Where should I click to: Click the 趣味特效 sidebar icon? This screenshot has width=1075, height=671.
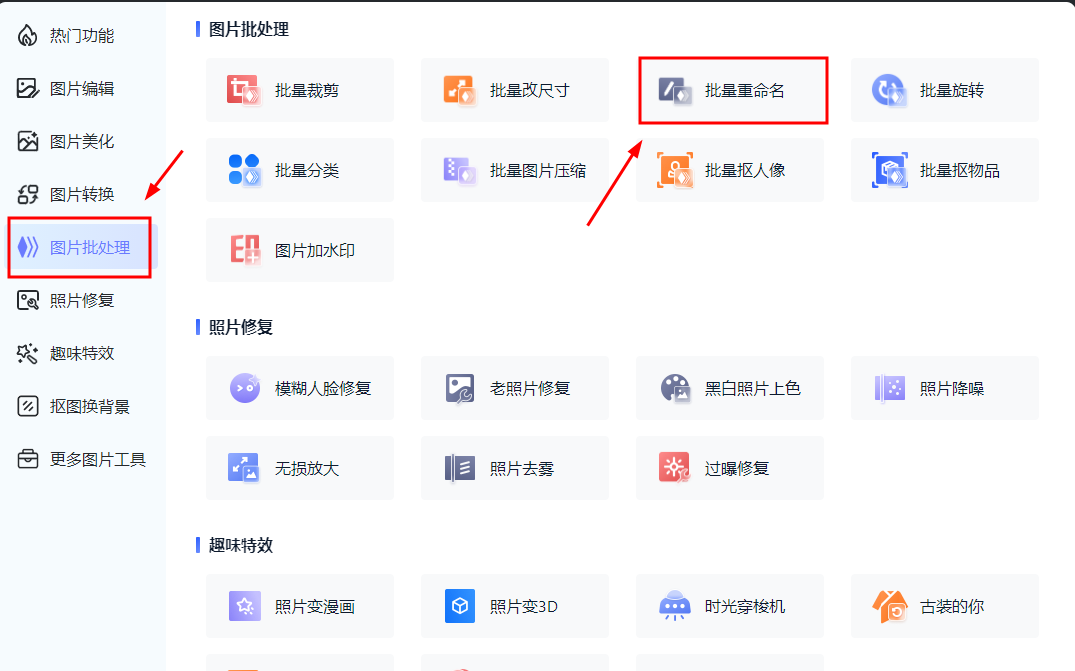pos(27,354)
